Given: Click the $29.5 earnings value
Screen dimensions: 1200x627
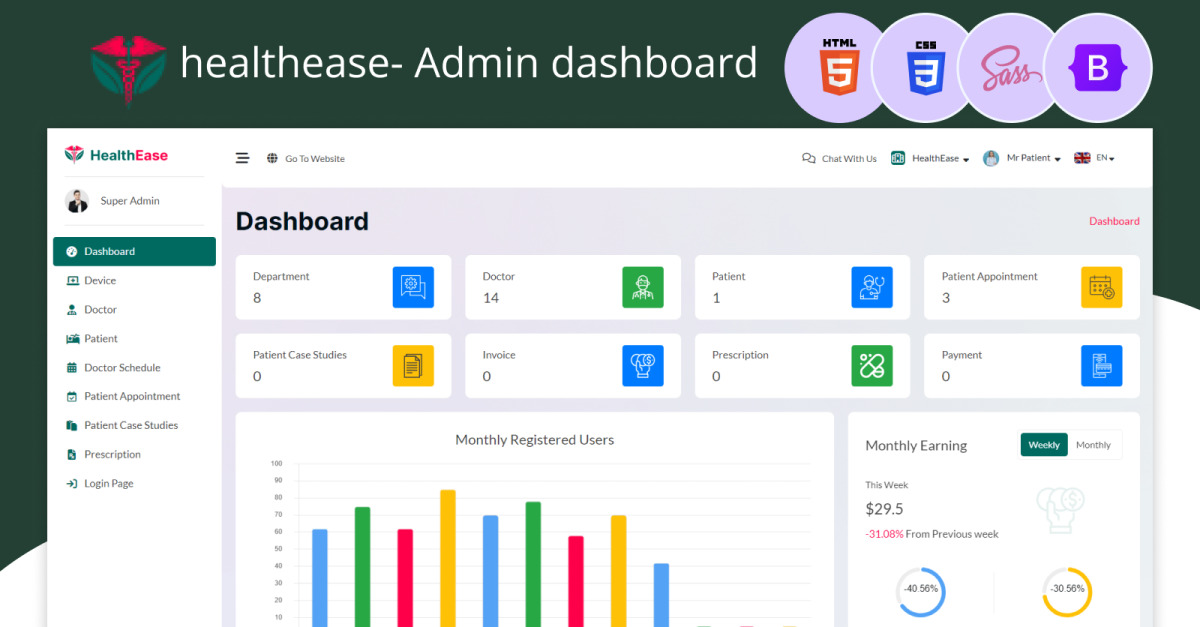Looking at the screenshot, I should click(884, 509).
